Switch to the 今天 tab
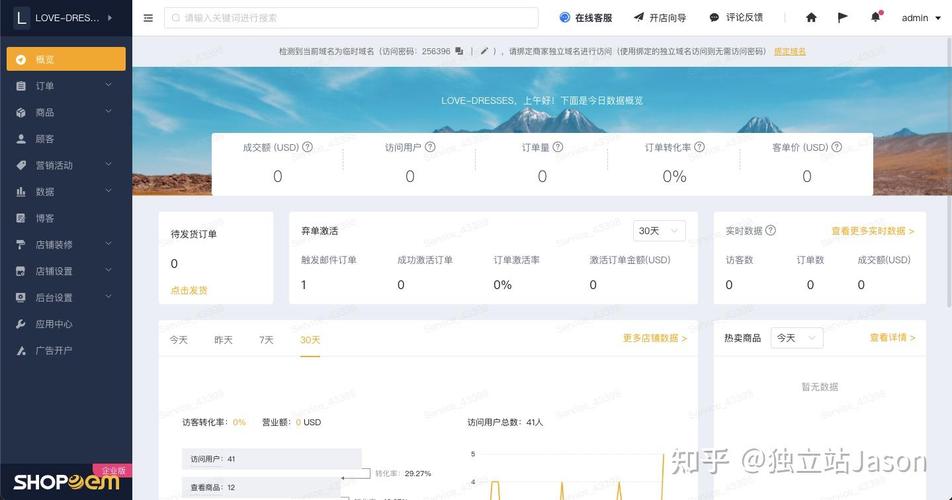This screenshot has width=952, height=500. [x=178, y=340]
